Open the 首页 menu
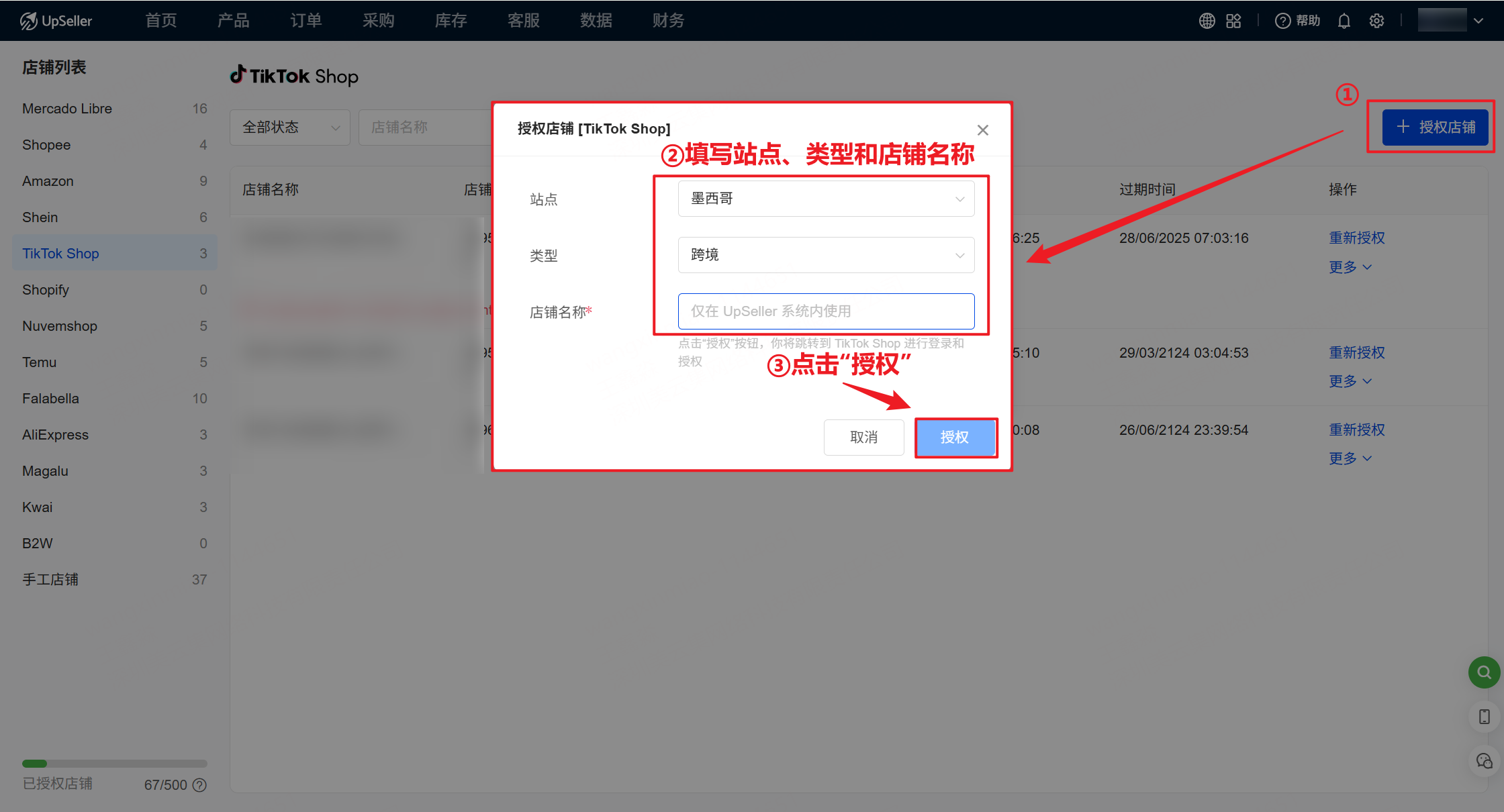The image size is (1504, 812). click(161, 21)
